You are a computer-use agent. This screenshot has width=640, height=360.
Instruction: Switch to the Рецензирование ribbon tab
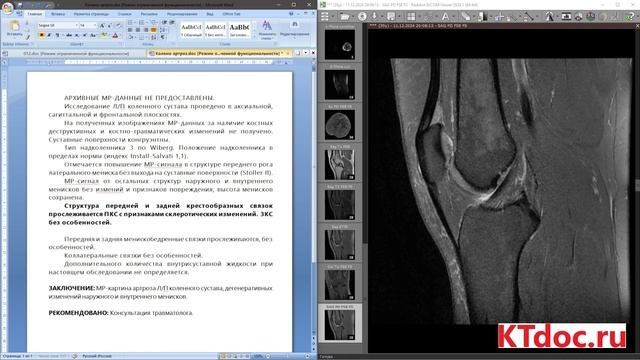[182, 14]
